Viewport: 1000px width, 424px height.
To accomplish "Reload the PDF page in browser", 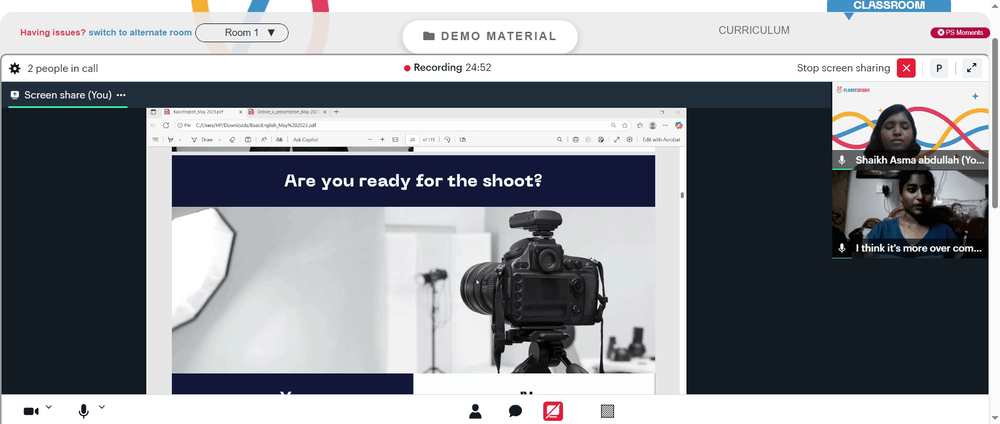I will coord(166,125).
